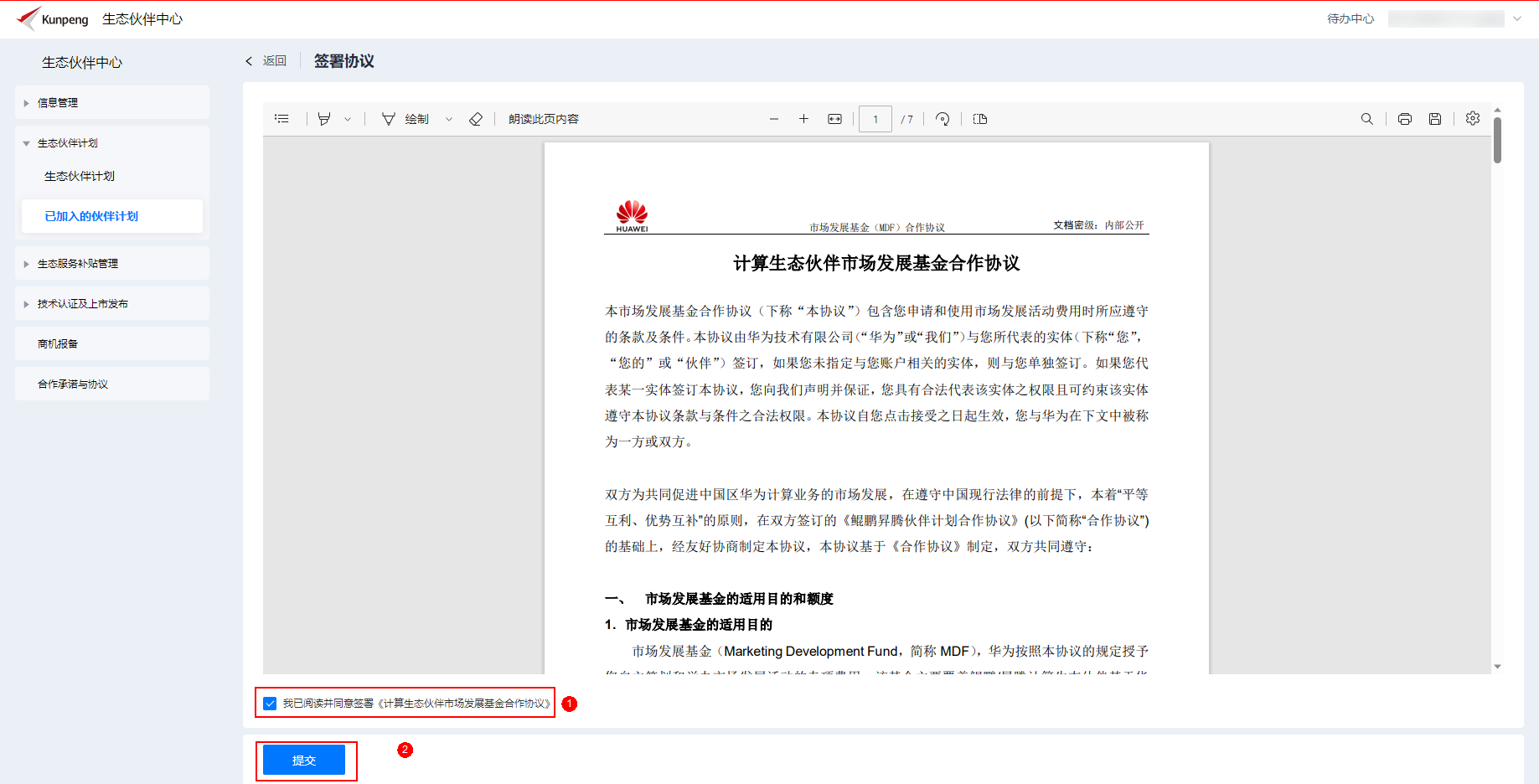
Task: Open 待办中心 in the header
Action: pyautogui.click(x=1350, y=18)
